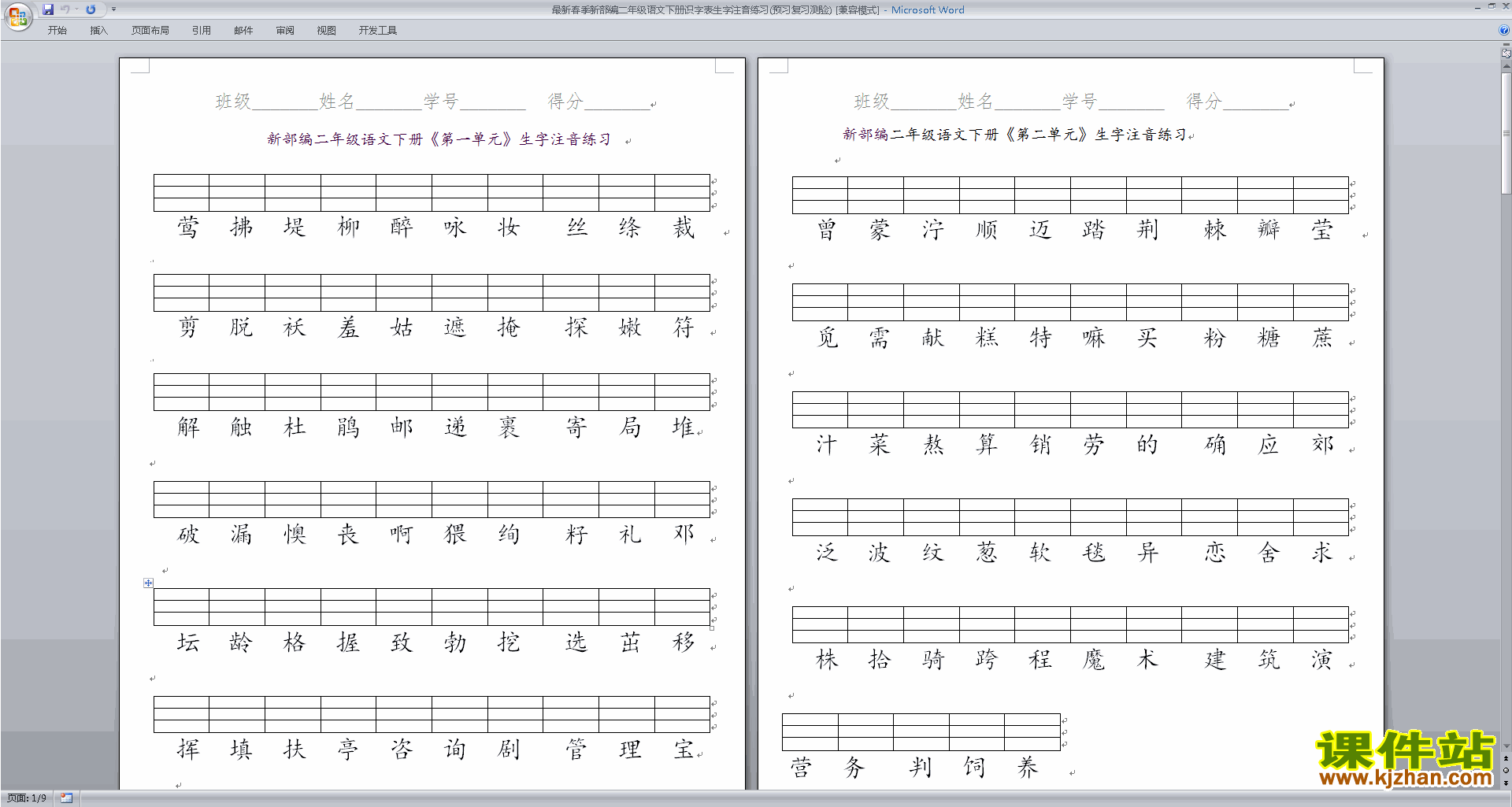This screenshot has width=1512, height=807.
Task: Save the document via Quick Access toolbar
Action: (48, 9)
